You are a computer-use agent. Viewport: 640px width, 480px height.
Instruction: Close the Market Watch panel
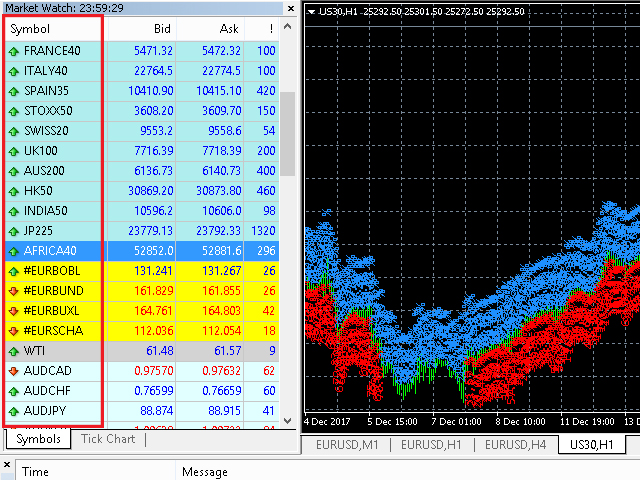click(291, 8)
